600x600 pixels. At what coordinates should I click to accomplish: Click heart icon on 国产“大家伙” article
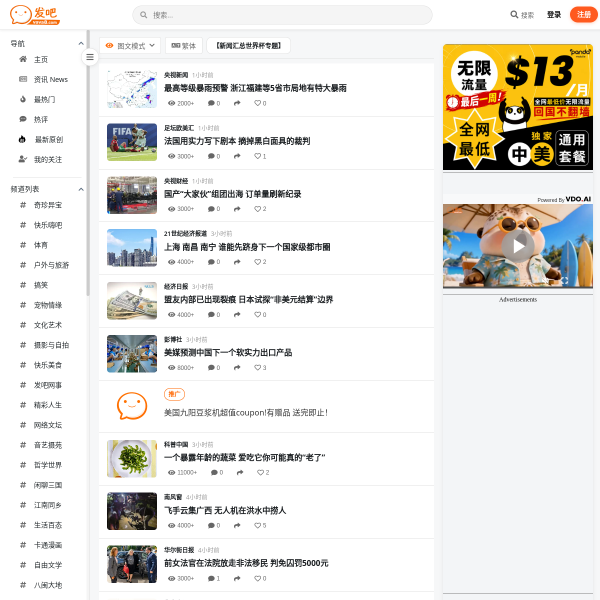tap(258, 209)
